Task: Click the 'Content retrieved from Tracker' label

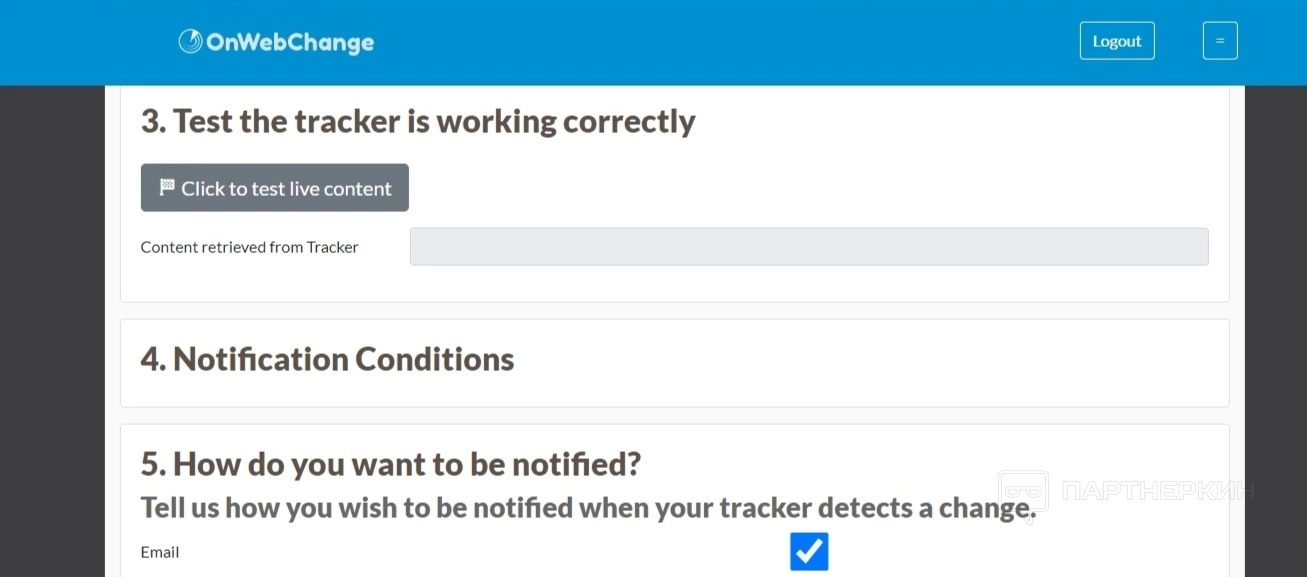Action: (x=249, y=247)
